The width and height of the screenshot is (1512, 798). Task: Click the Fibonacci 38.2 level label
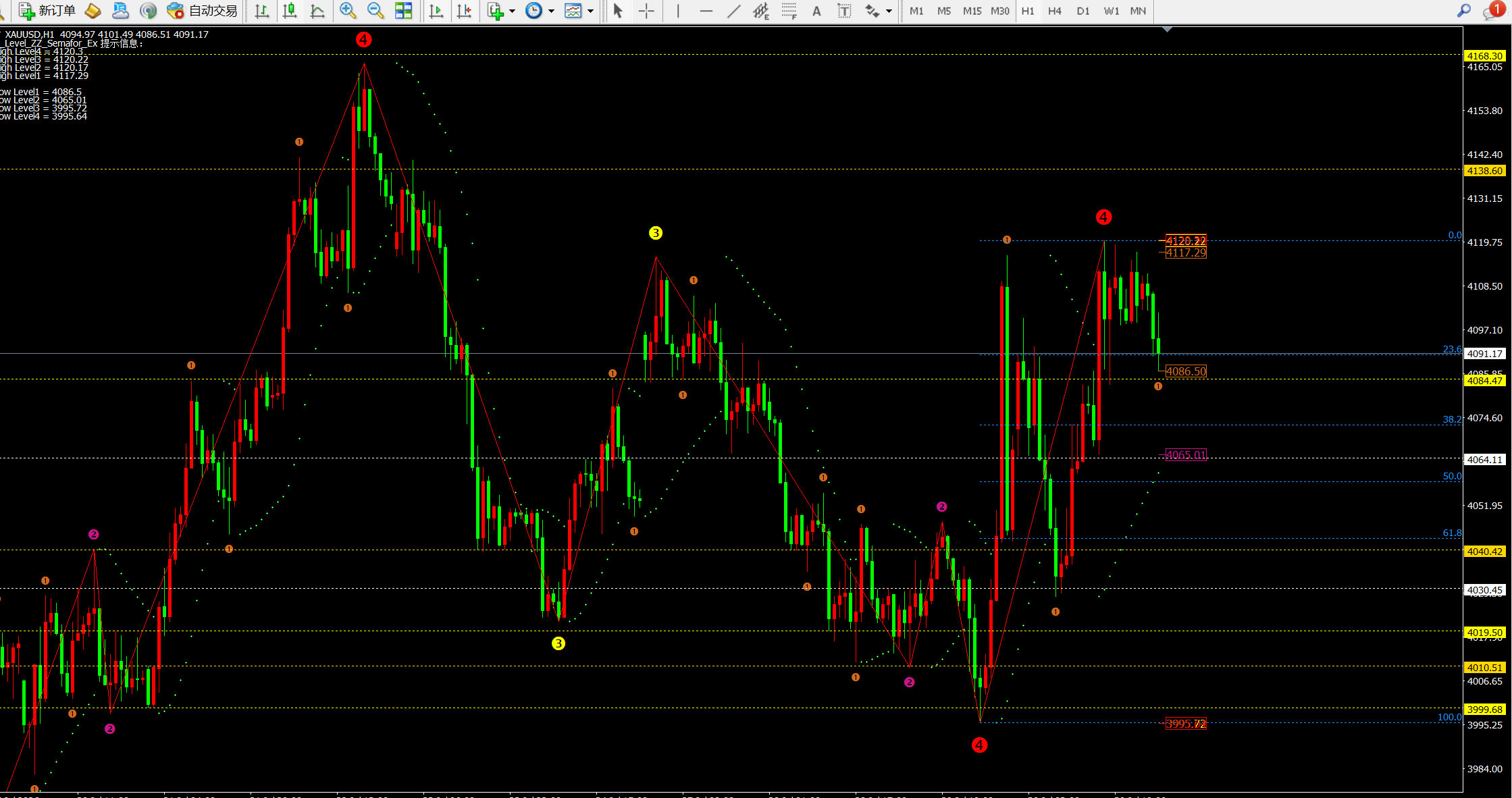point(1452,419)
